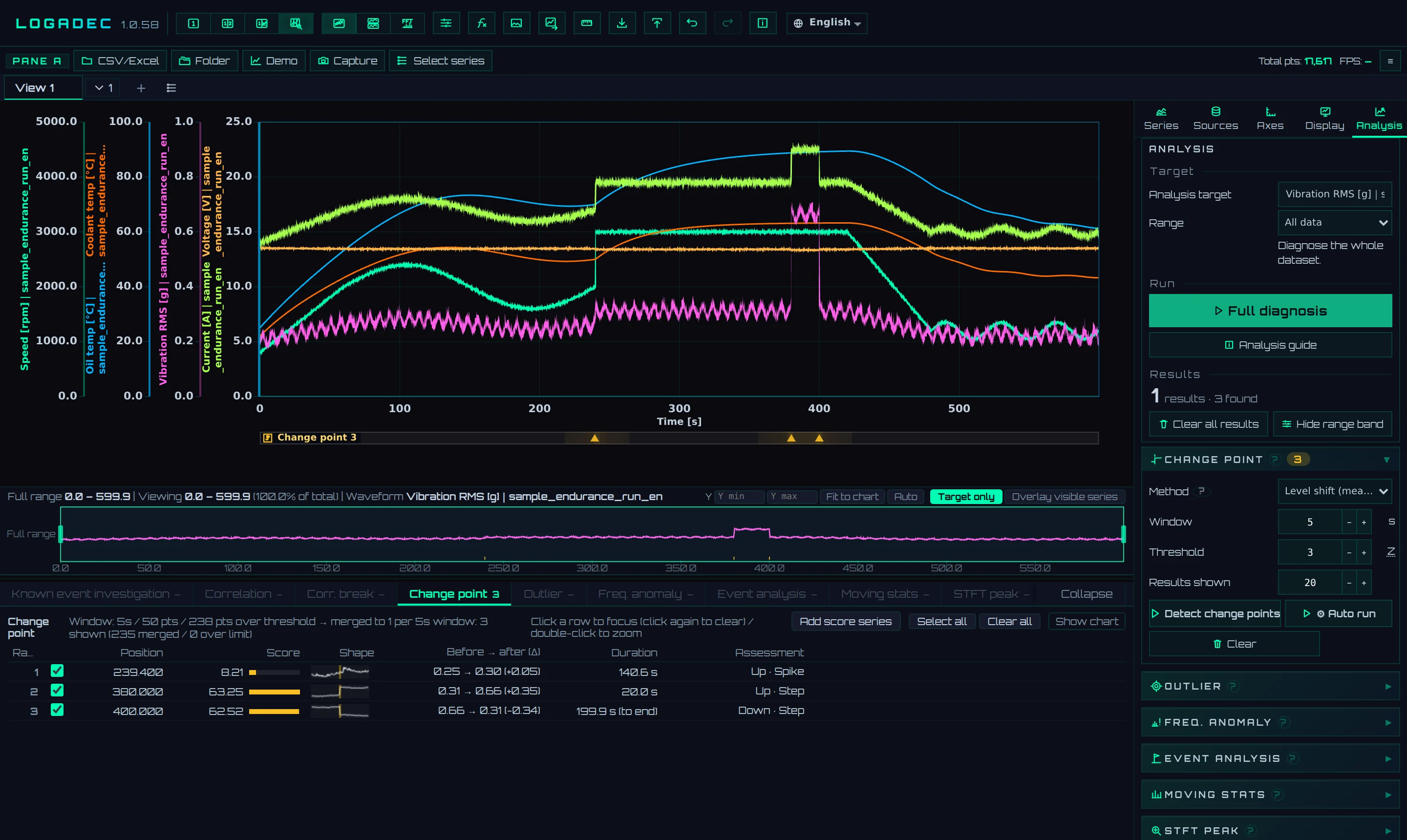This screenshot has height=840, width=1407.
Task: Select the overlaid chart mode icon
Action: (x=339, y=23)
